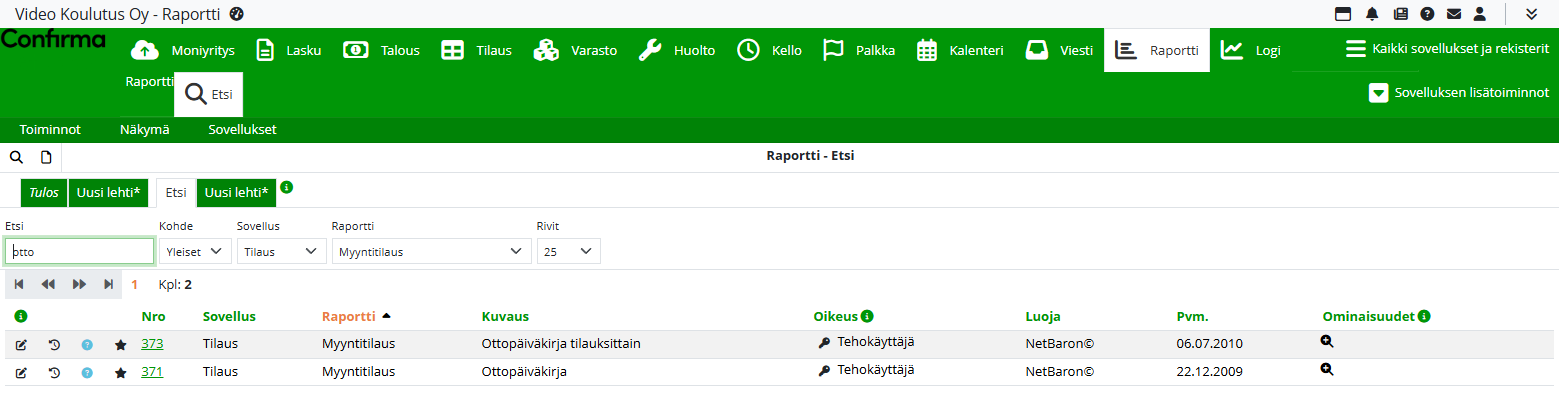Open the Toiminnot menu
1559x410 pixels.
[50, 130]
